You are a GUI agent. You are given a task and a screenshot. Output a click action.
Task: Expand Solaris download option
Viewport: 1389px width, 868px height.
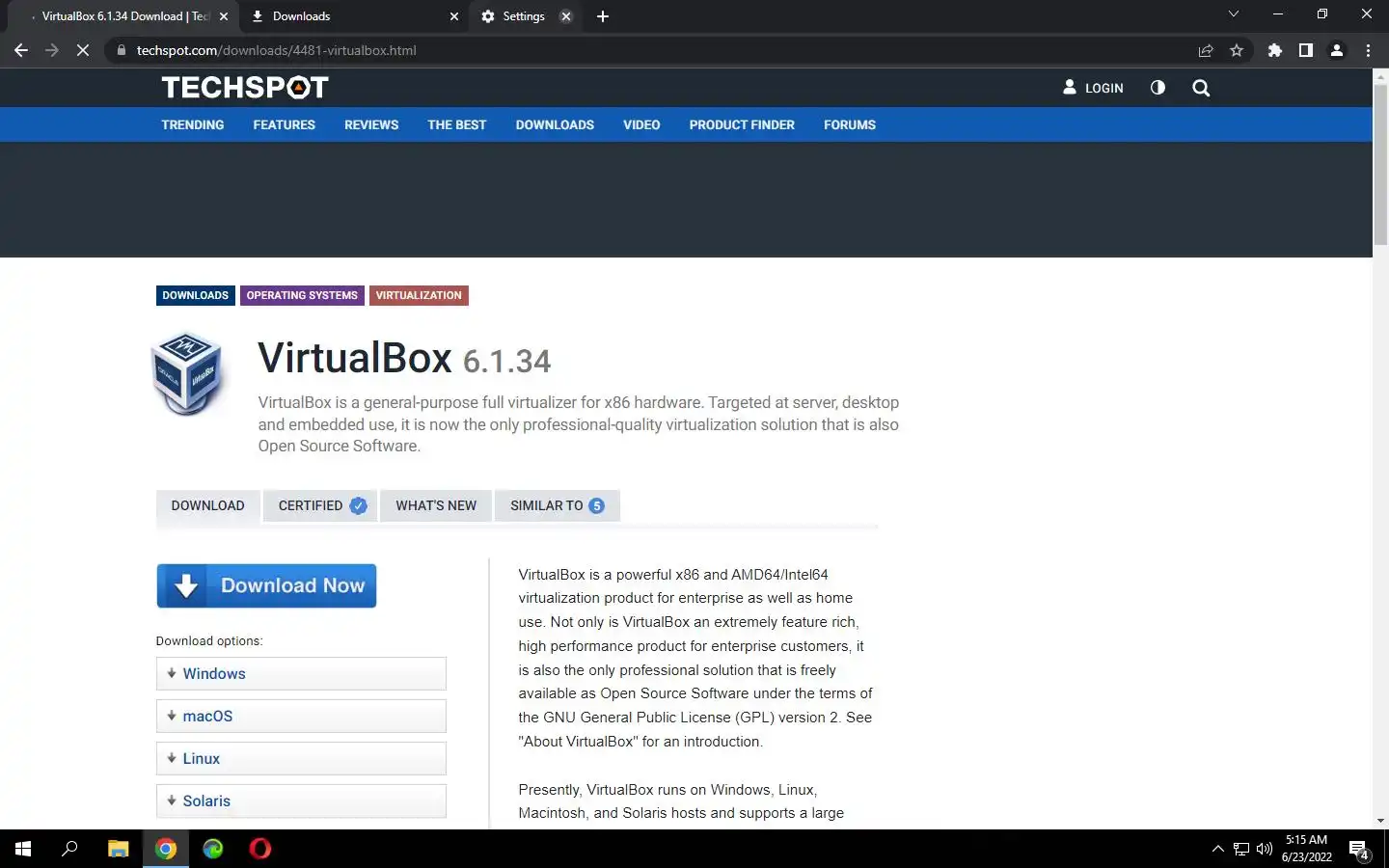pos(301,800)
